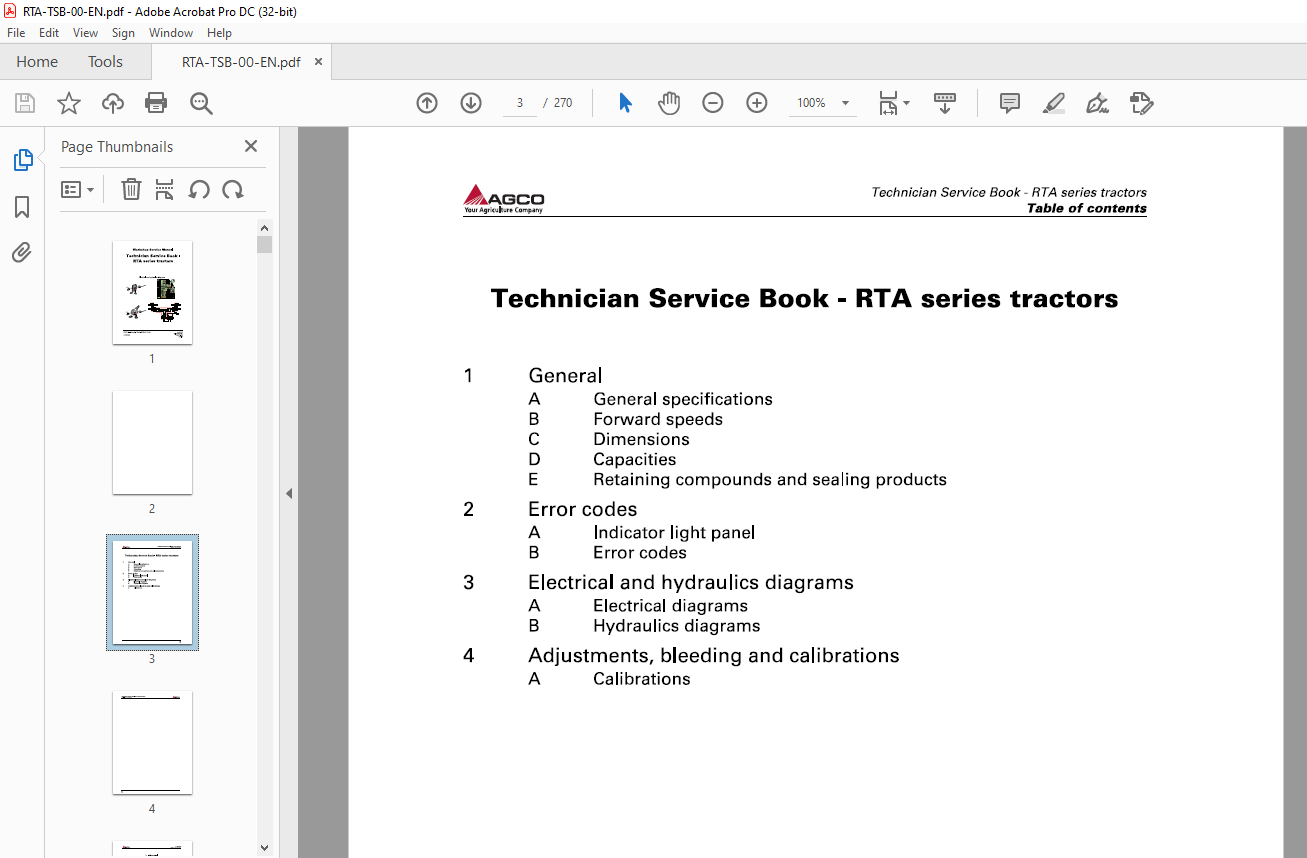Switch to the Home tab
1307x858 pixels.
point(37,62)
